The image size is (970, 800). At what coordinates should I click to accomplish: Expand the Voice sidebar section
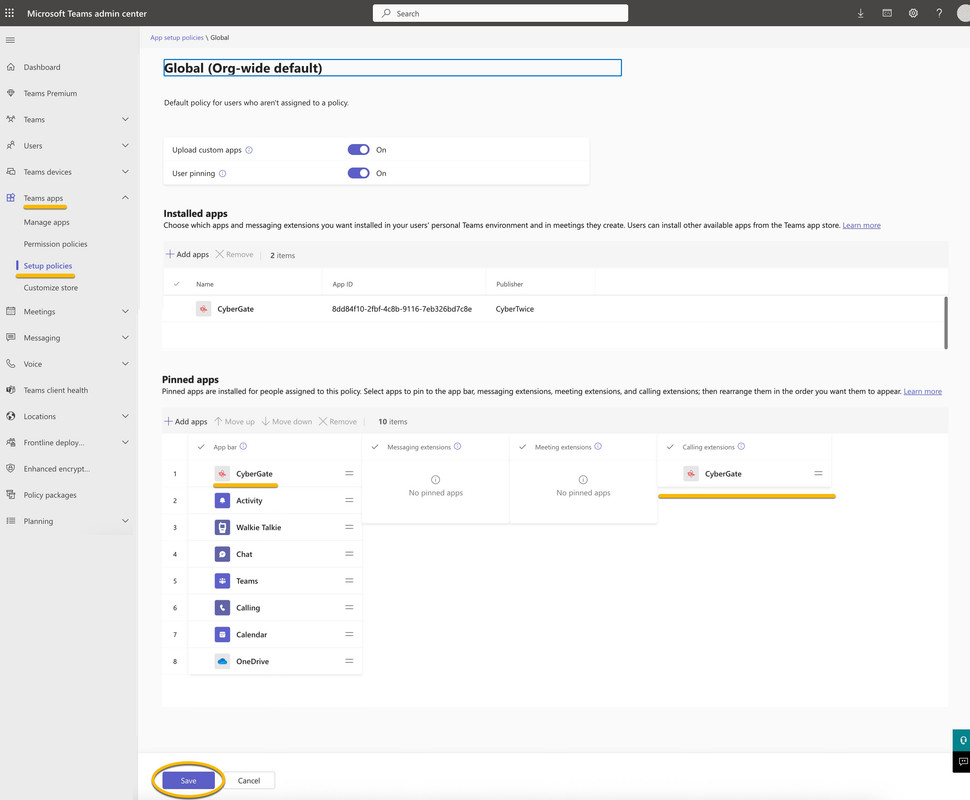(x=125, y=364)
